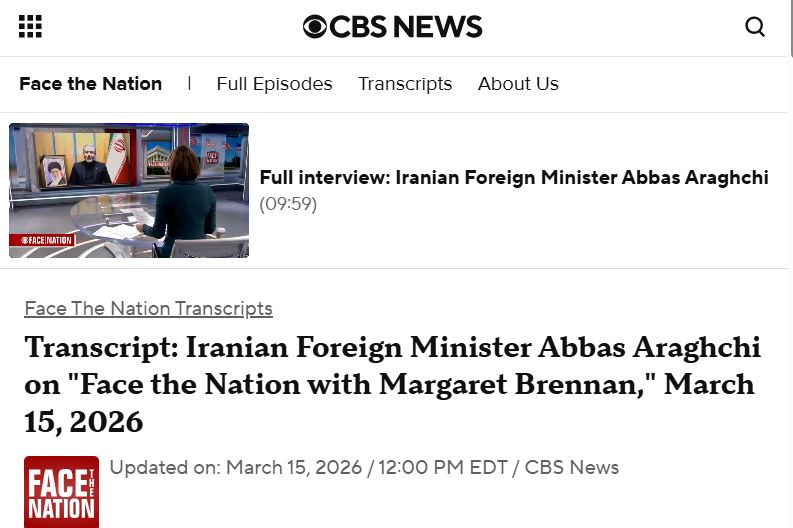Image resolution: width=793 pixels, height=528 pixels.
Task: Select Transcripts in the navigation bar
Action: click(x=405, y=84)
